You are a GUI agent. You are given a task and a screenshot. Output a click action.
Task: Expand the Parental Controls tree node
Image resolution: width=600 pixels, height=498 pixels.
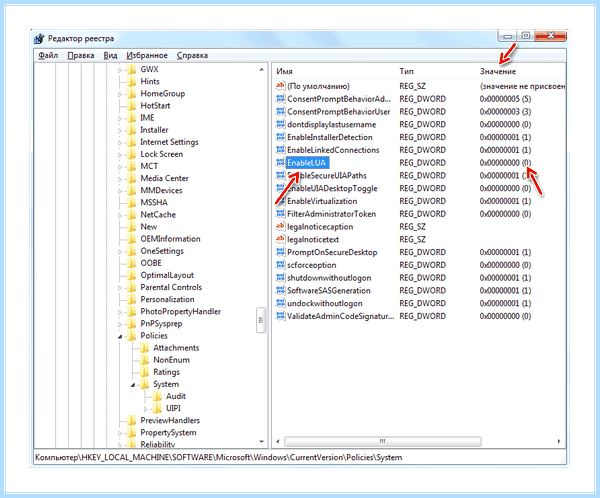pos(120,288)
